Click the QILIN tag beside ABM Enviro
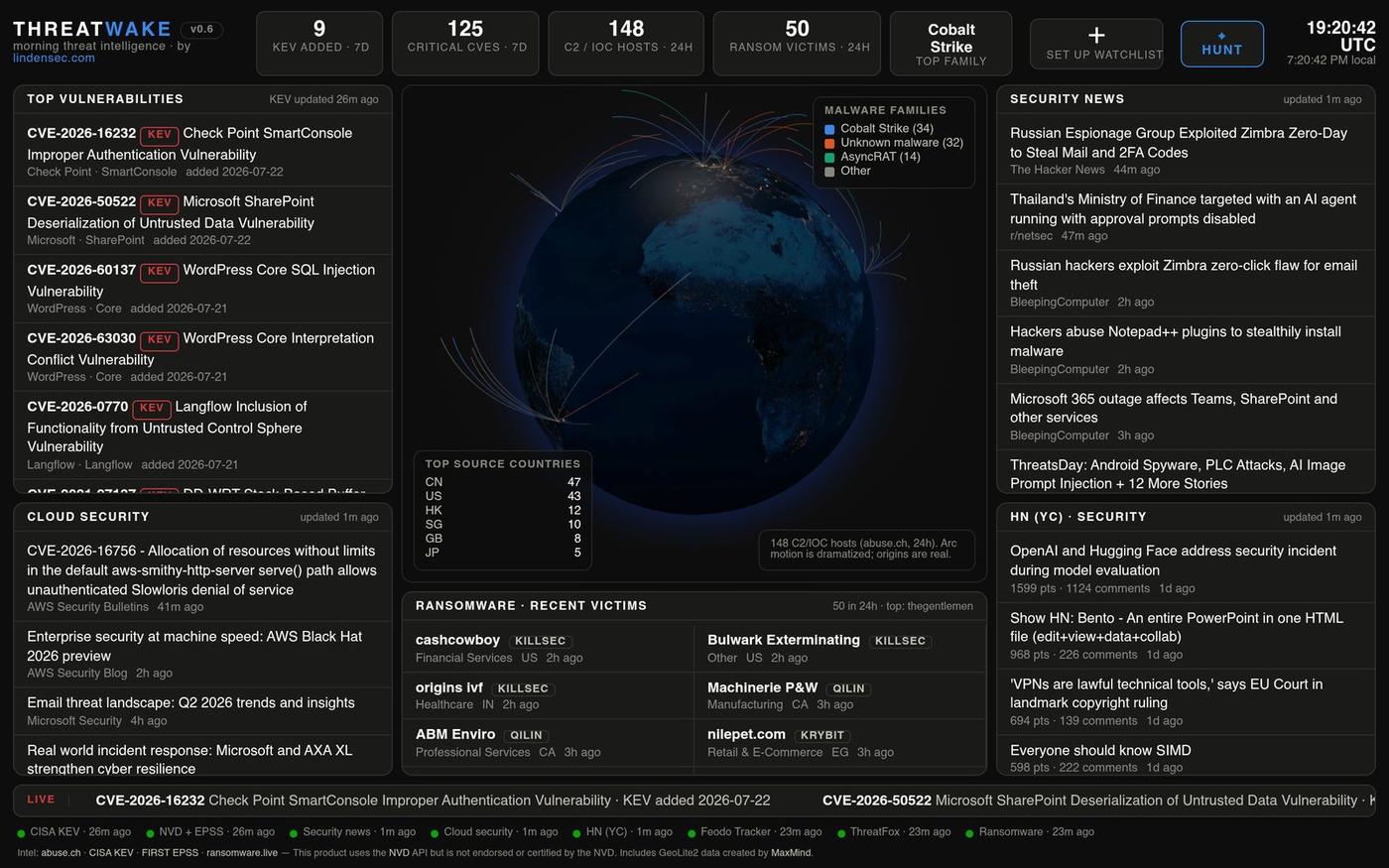1389x868 pixels. 526,735
